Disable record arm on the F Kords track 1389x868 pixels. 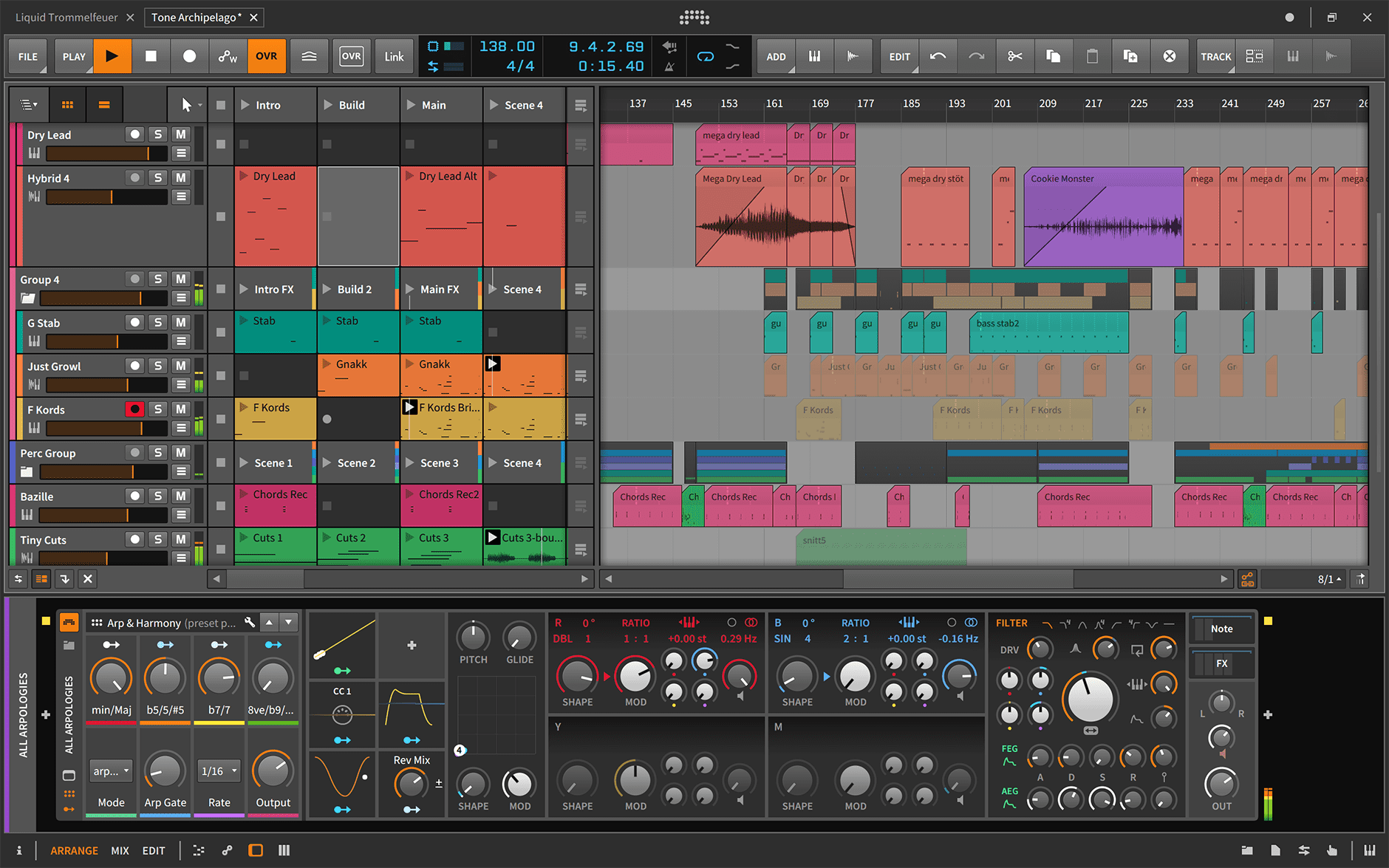(134, 409)
